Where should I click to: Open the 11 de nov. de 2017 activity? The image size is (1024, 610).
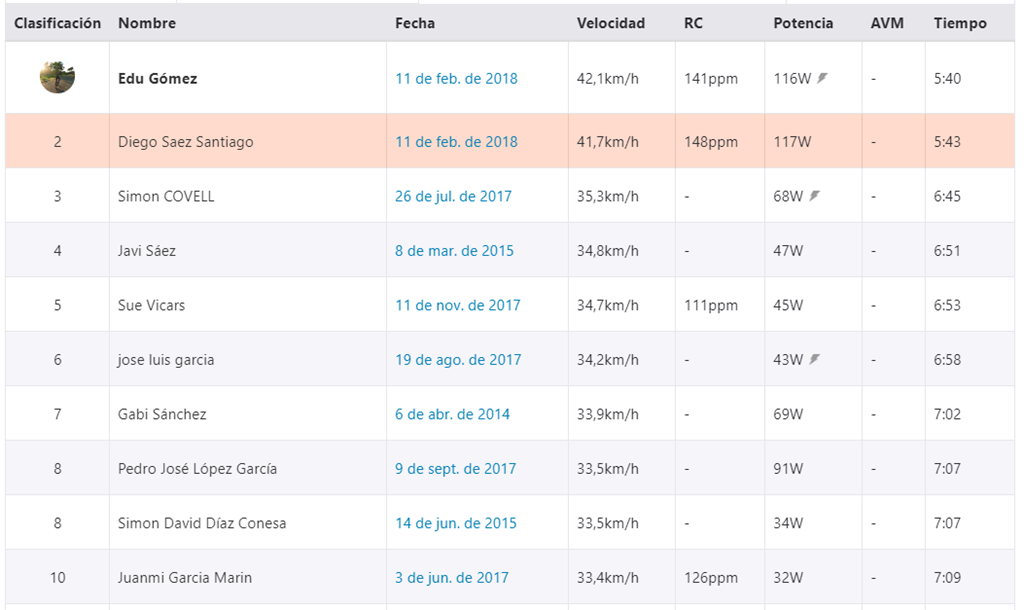pos(458,305)
